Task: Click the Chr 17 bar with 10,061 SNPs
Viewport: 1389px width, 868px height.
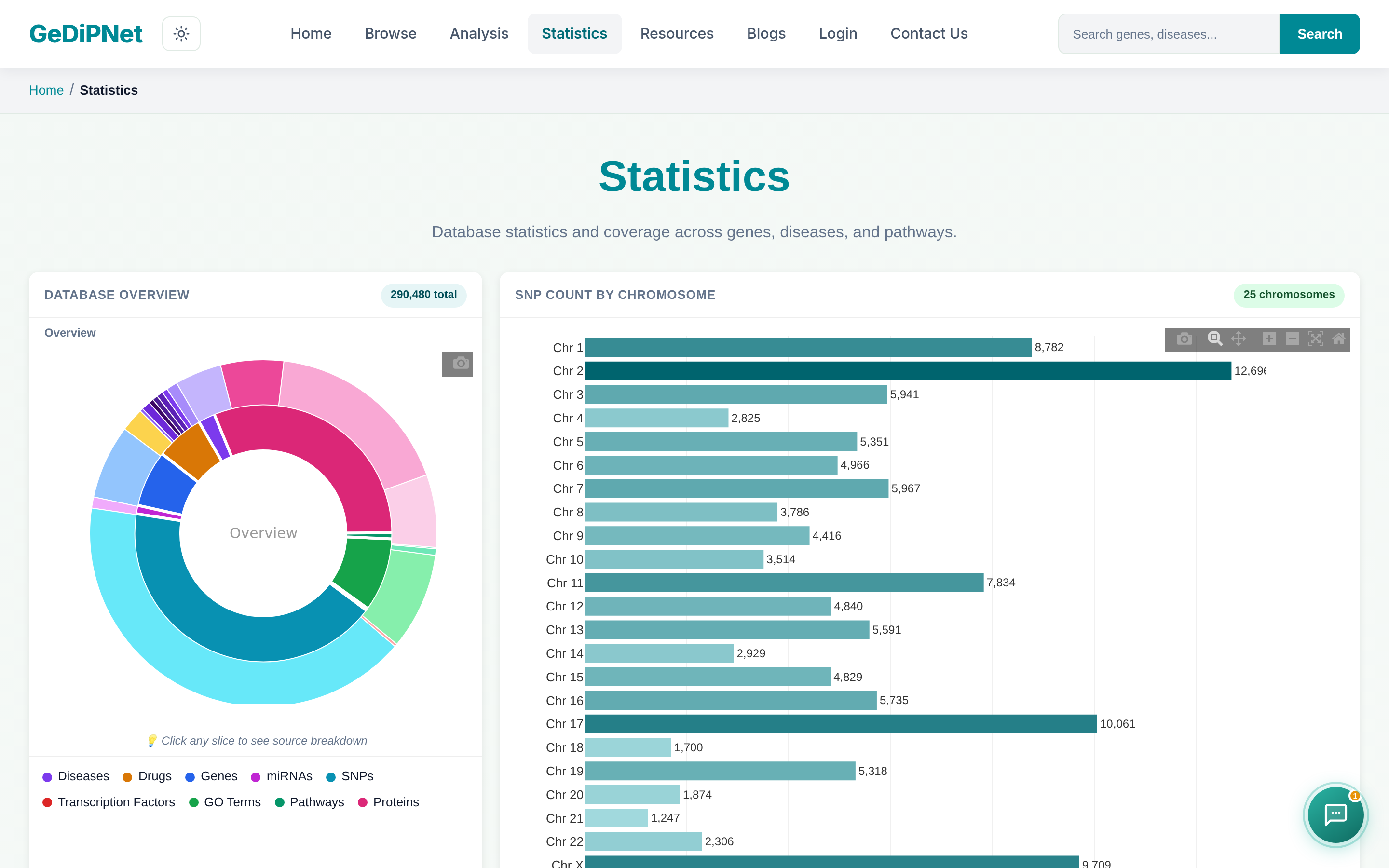Action: click(840, 724)
